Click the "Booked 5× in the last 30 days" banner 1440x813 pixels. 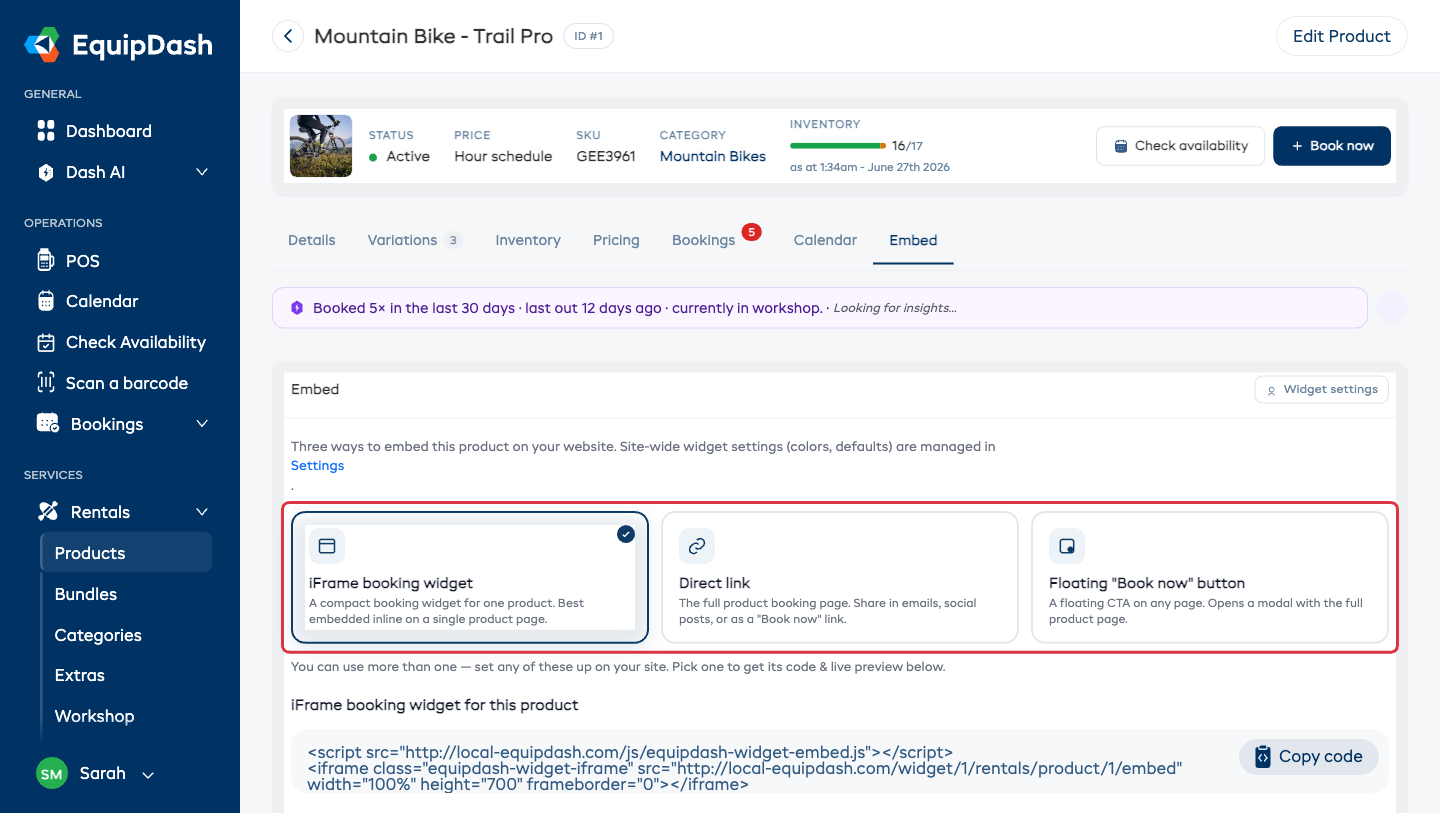820,308
